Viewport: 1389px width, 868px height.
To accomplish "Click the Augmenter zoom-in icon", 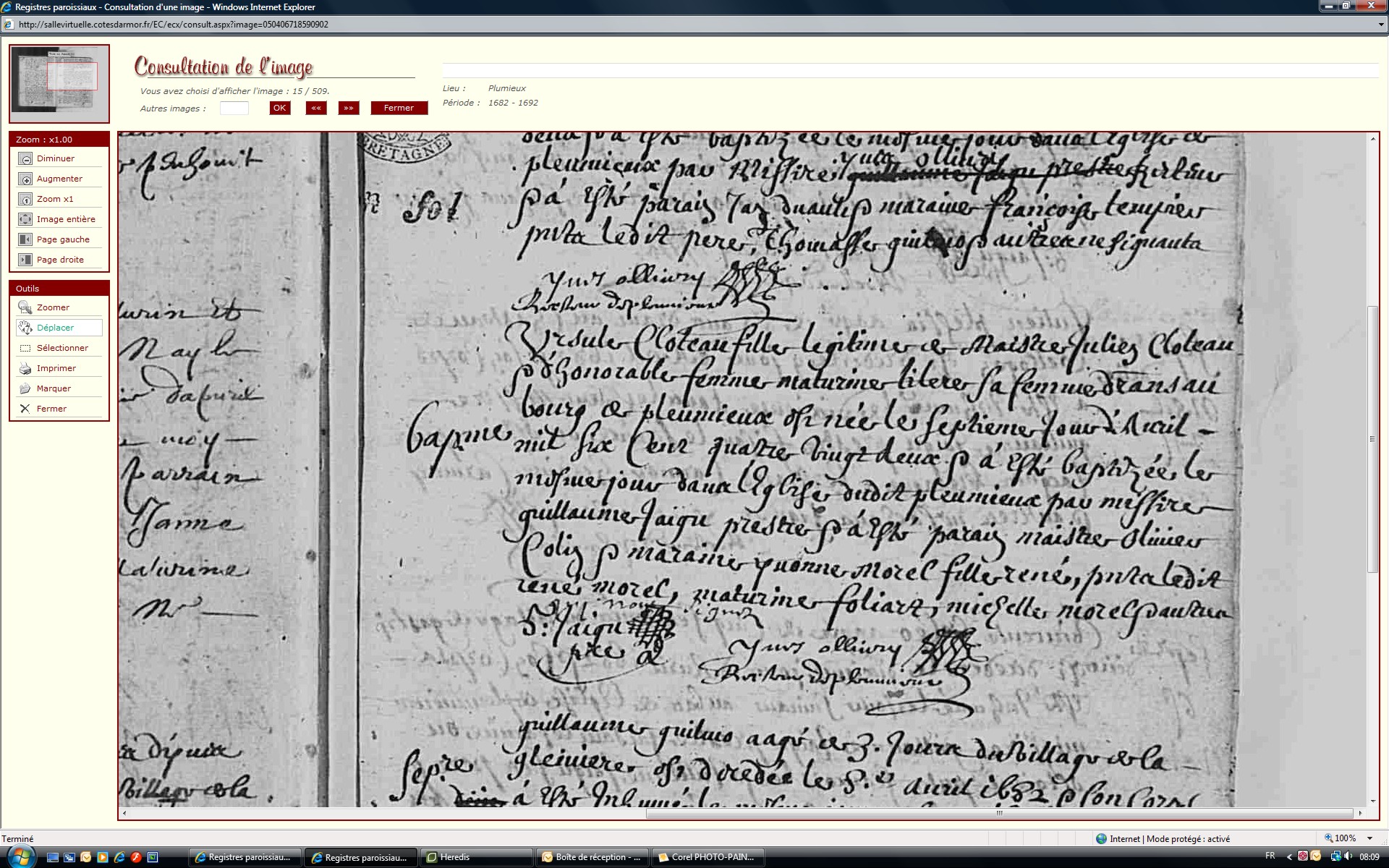I will (25, 179).
